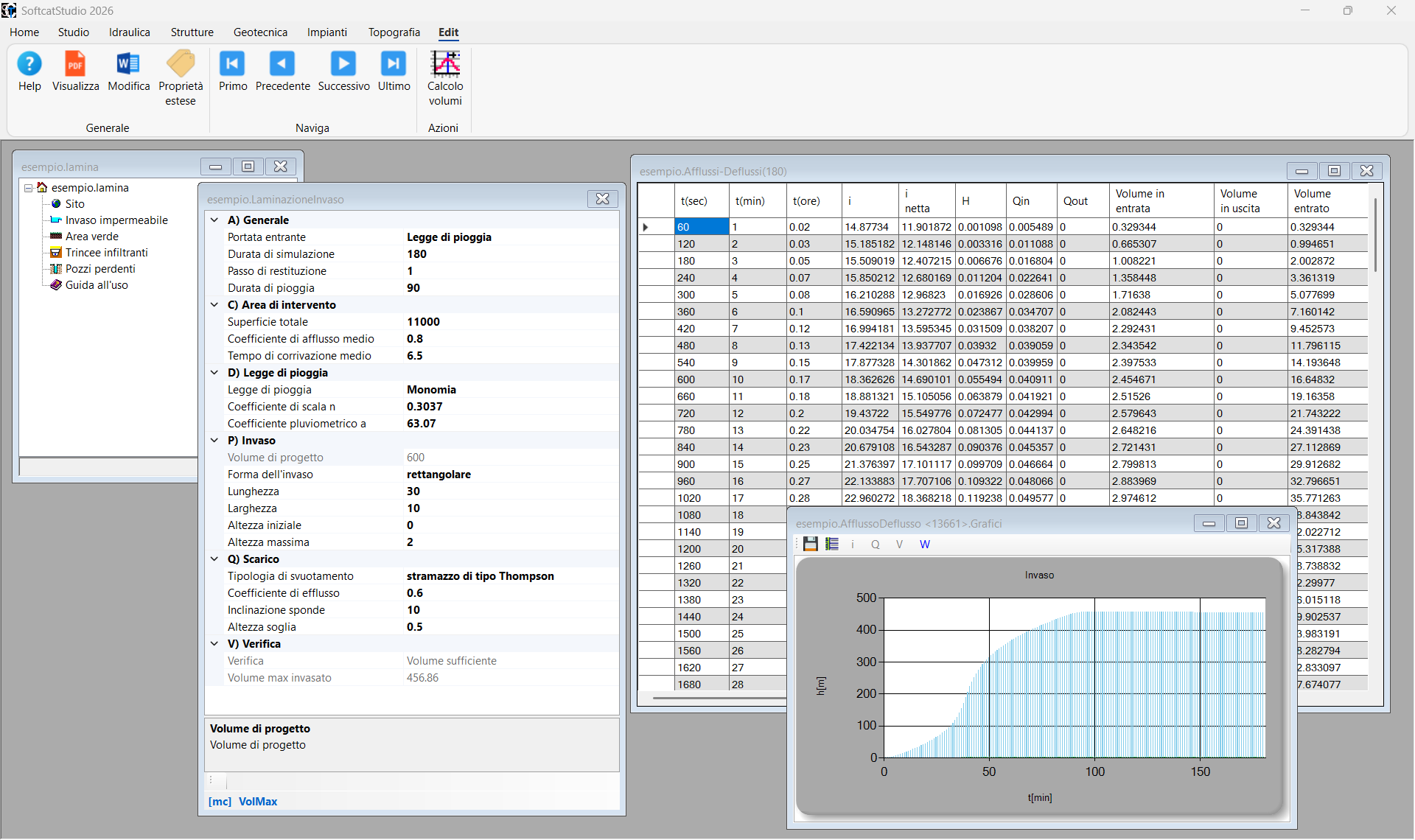
Task: Edit Coefficiente di scala n value
Action: coord(511,407)
